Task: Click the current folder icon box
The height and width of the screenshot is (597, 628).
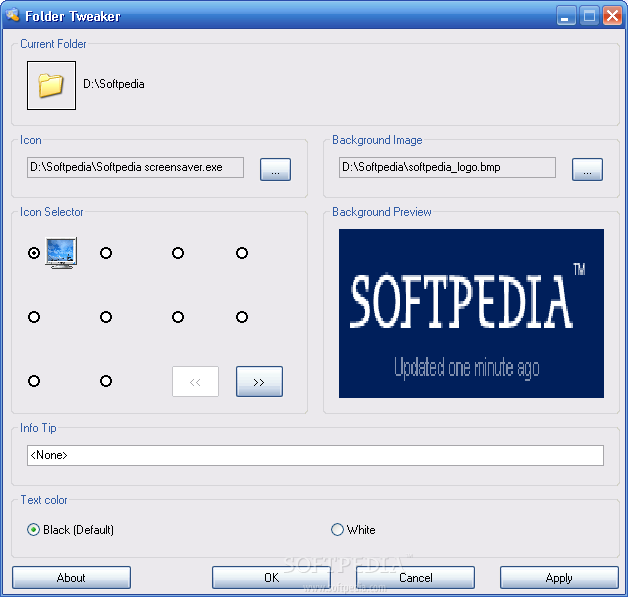Action: pyautogui.click(x=51, y=85)
